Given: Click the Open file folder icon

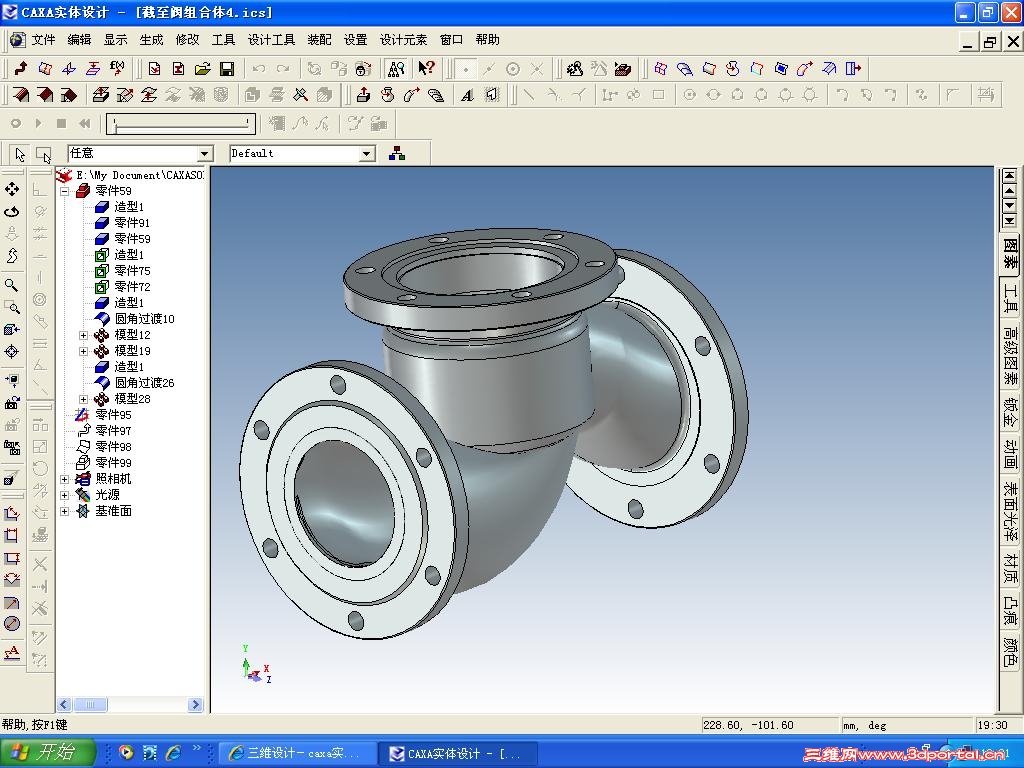Looking at the screenshot, I should pyautogui.click(x=202, y=69).
